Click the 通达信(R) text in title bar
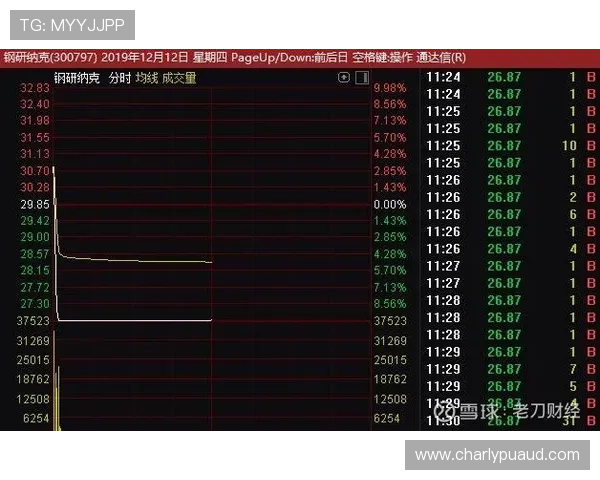This screenshot has height=480, width=600. [441, 57]
